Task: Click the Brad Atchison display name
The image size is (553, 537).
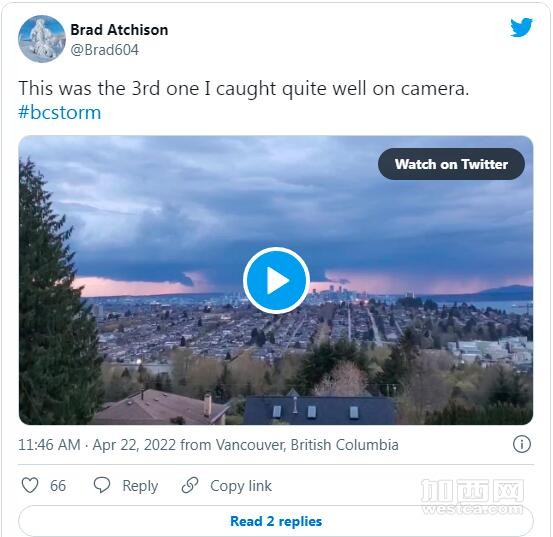Action: coord(119,30)
